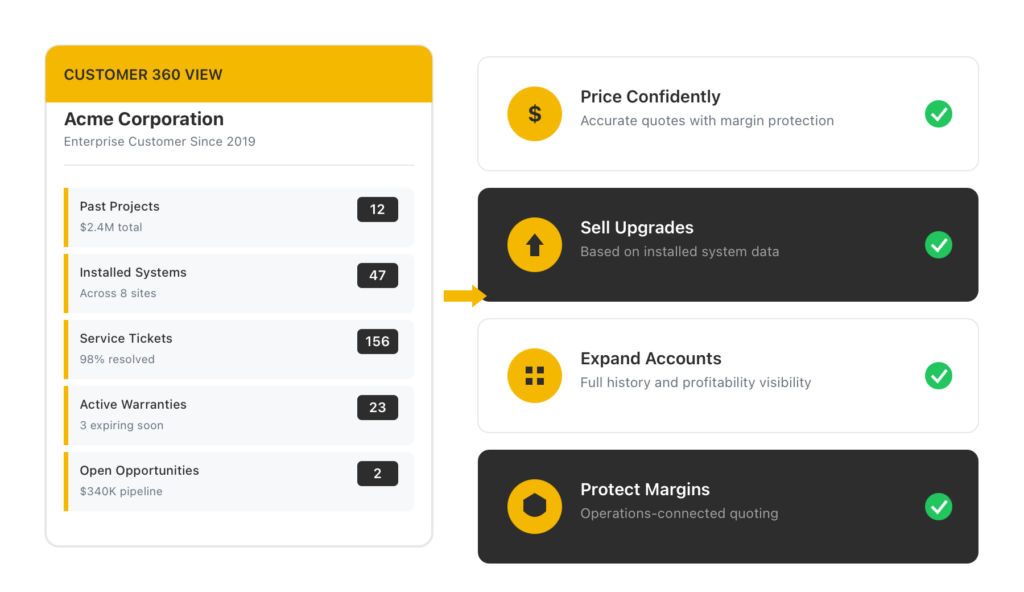The width and height of the screenshot is (1024, 592).
Task: Select the Customer 360 View header
Action: coord(238,75)
